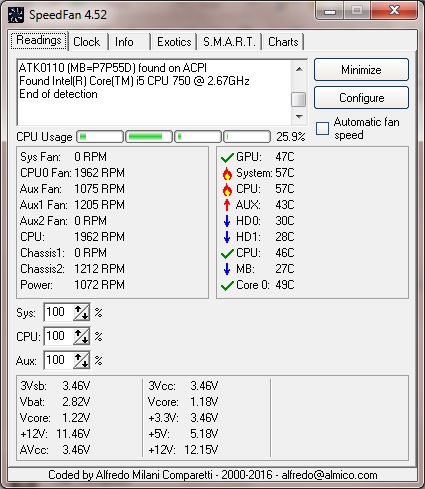Click the SpeedFan fan icon in title bar
The image size is (425, 489).
pos(15,15)
